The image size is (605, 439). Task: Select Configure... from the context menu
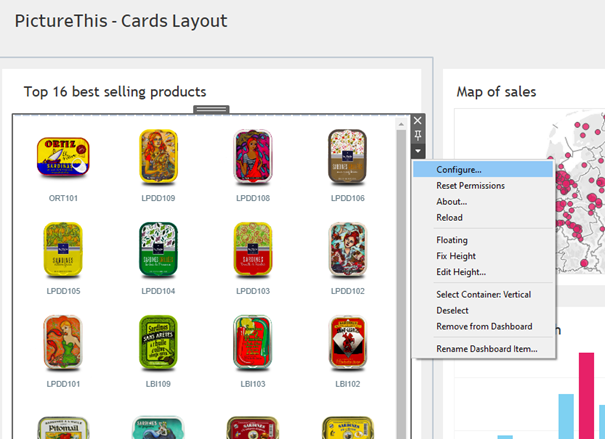point(459,170)
